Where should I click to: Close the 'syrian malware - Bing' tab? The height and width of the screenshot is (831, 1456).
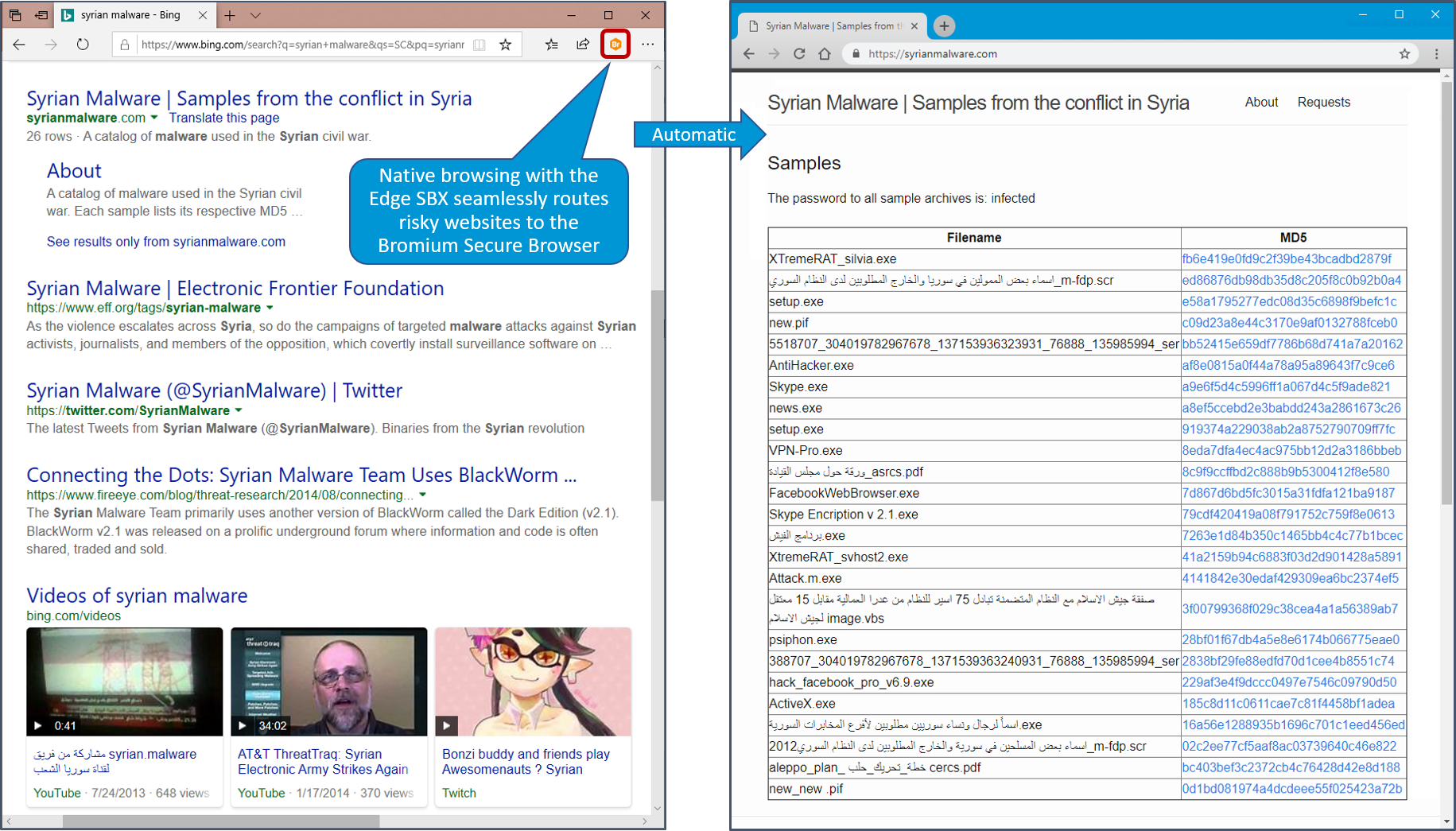pyautogui.click(x=203, y=15)
